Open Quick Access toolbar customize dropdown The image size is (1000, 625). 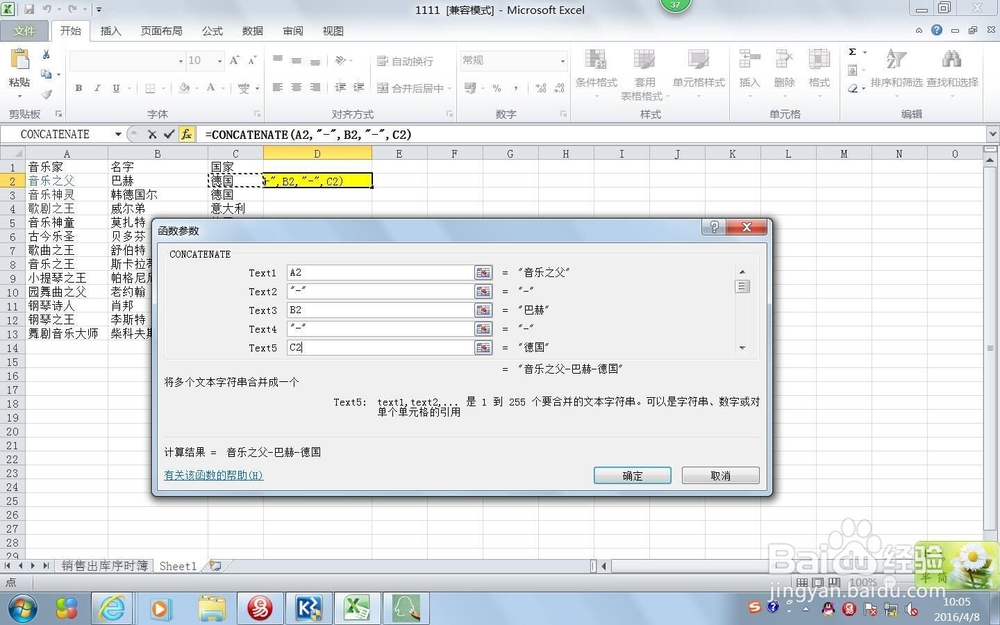coord(99,10)
